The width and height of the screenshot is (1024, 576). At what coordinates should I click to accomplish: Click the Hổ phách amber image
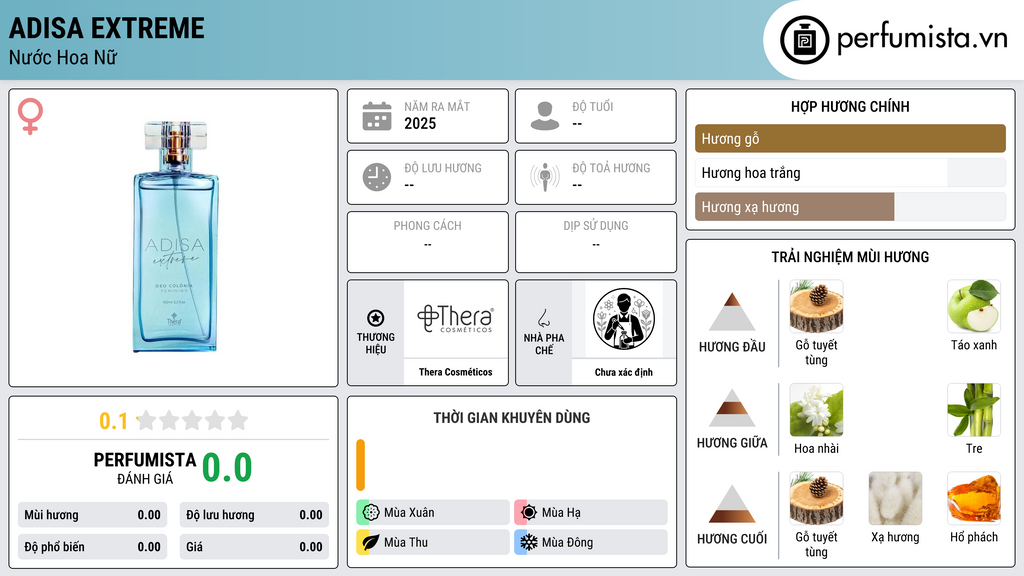tap(974, 498)
